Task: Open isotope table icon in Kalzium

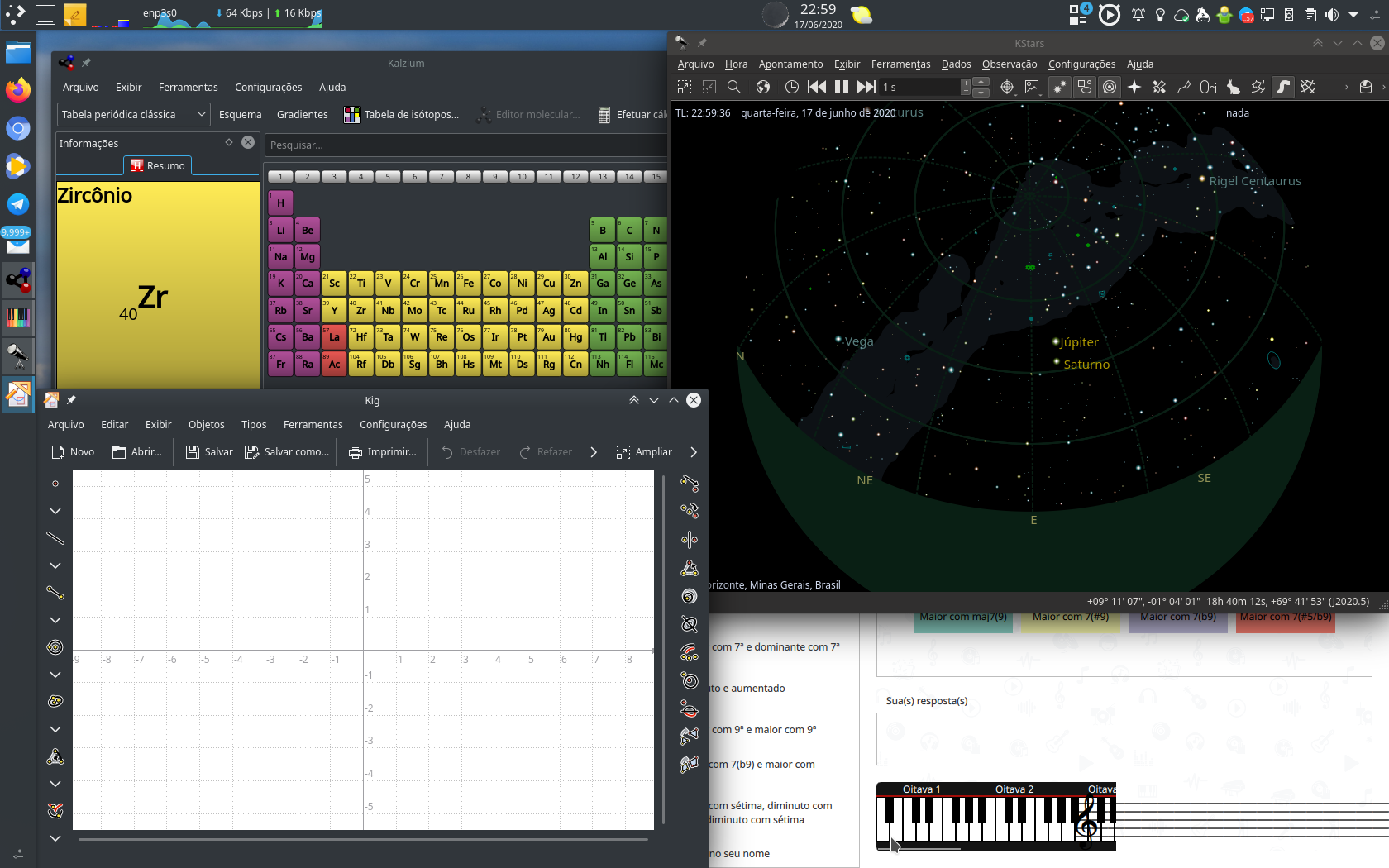Action: 352,115
